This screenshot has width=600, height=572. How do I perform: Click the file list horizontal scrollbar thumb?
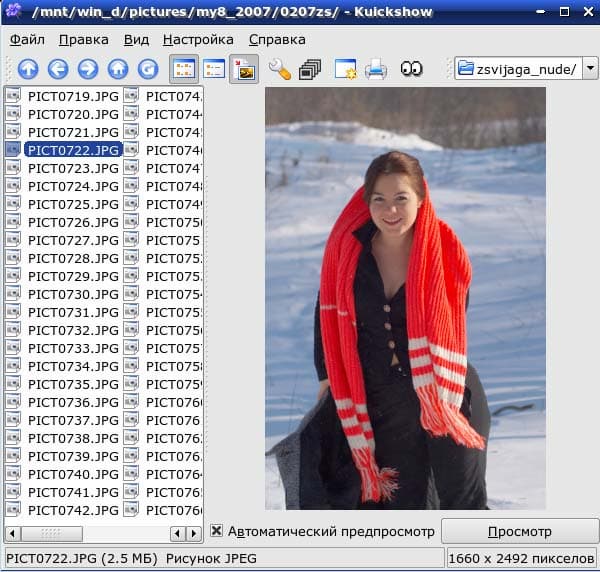52,533
